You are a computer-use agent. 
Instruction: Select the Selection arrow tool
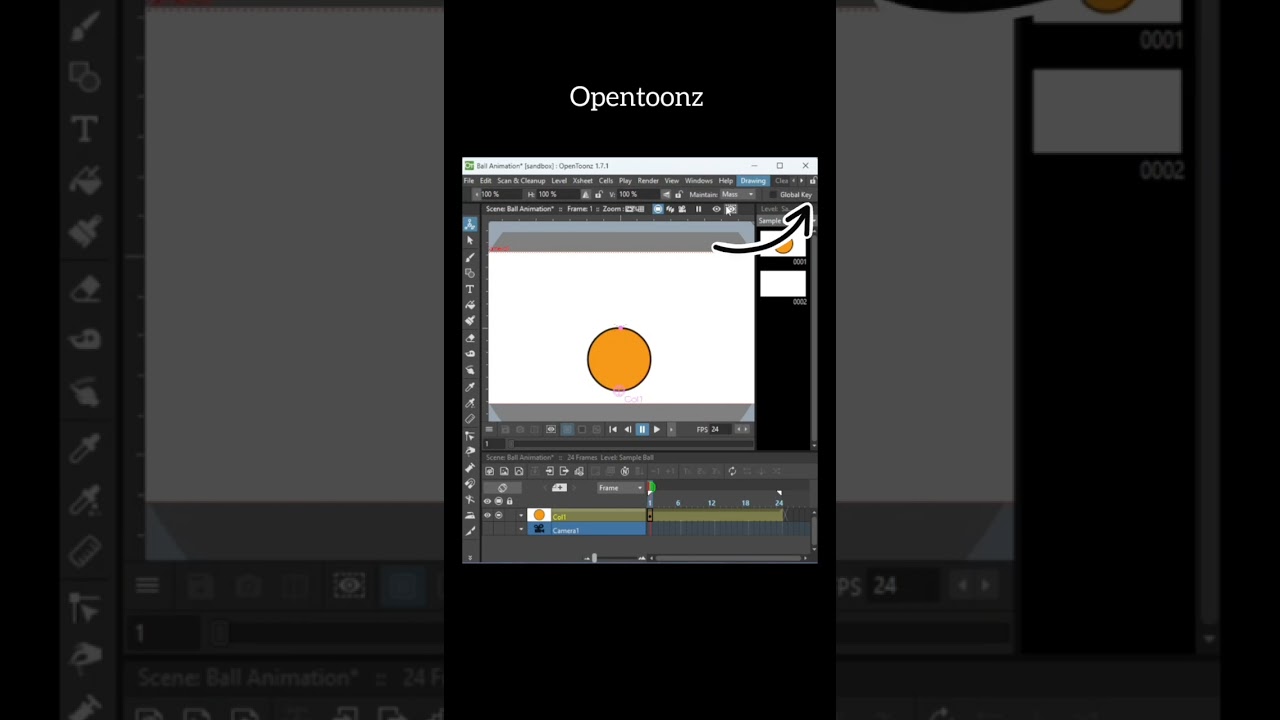[470, 240]
